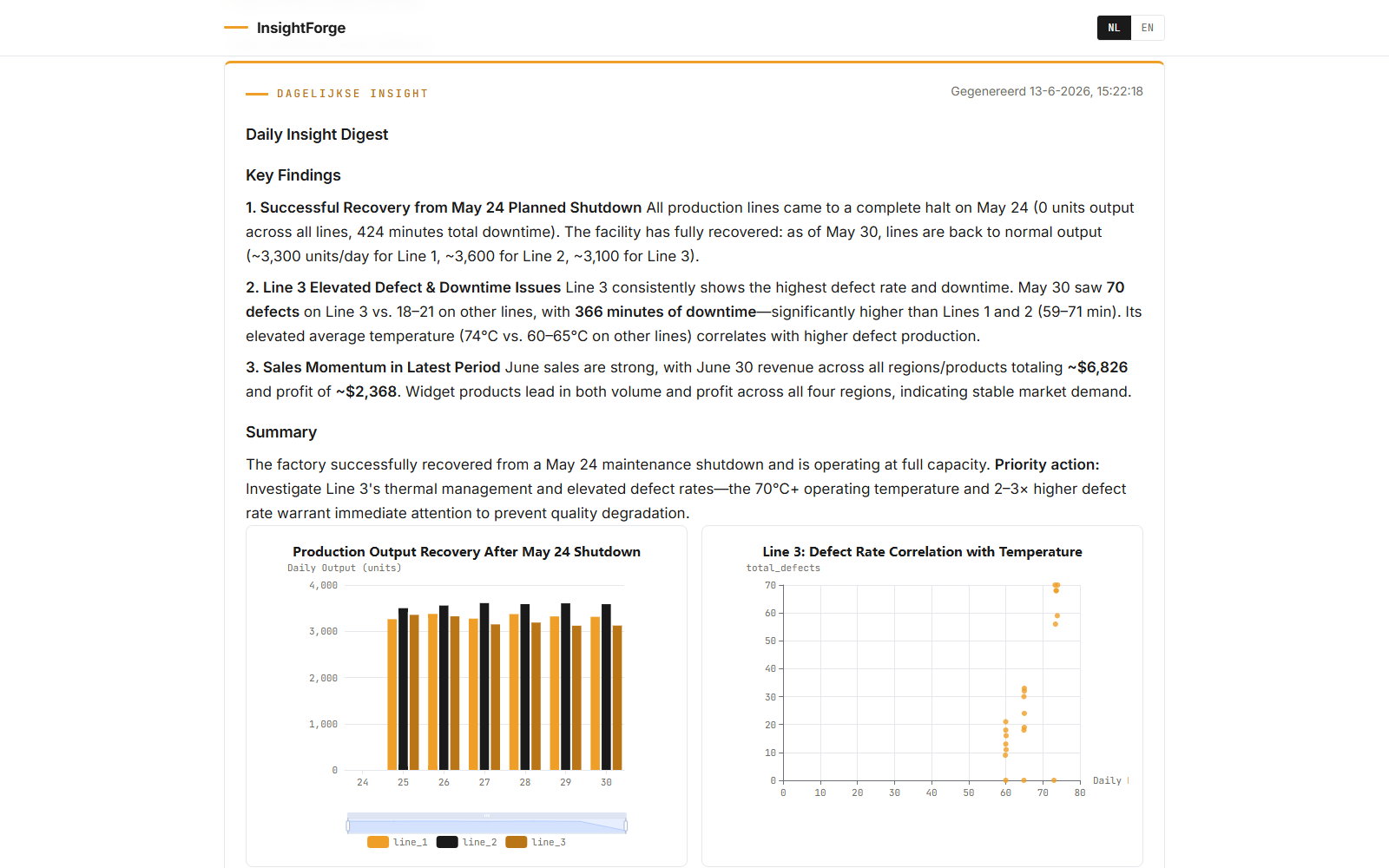Image resolution: width=1389 pixels, height=868 pixels.
Task: Click the line_1 orange legend swatch
Action: (378, 842)
